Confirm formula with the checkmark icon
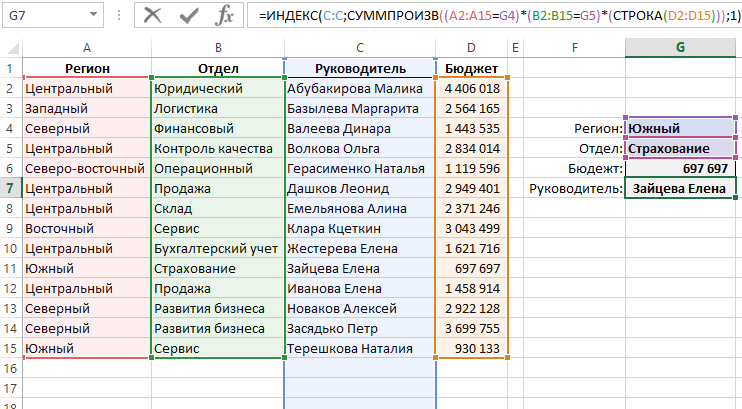Image resolution: width=742 pixels, height=409 pixels. (189, 16)
